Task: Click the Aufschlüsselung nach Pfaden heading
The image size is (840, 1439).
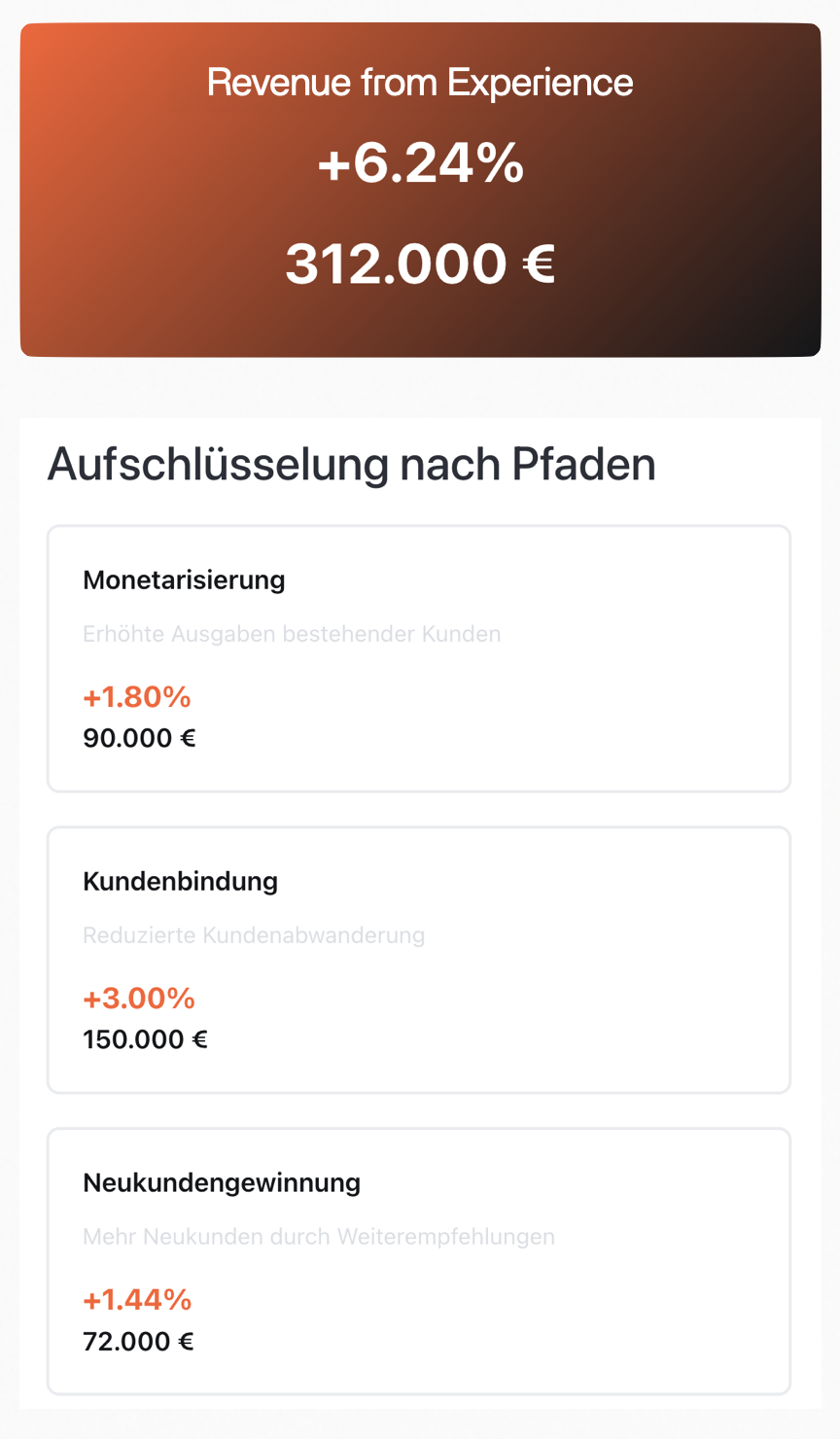Action: (x=351, y=464)
